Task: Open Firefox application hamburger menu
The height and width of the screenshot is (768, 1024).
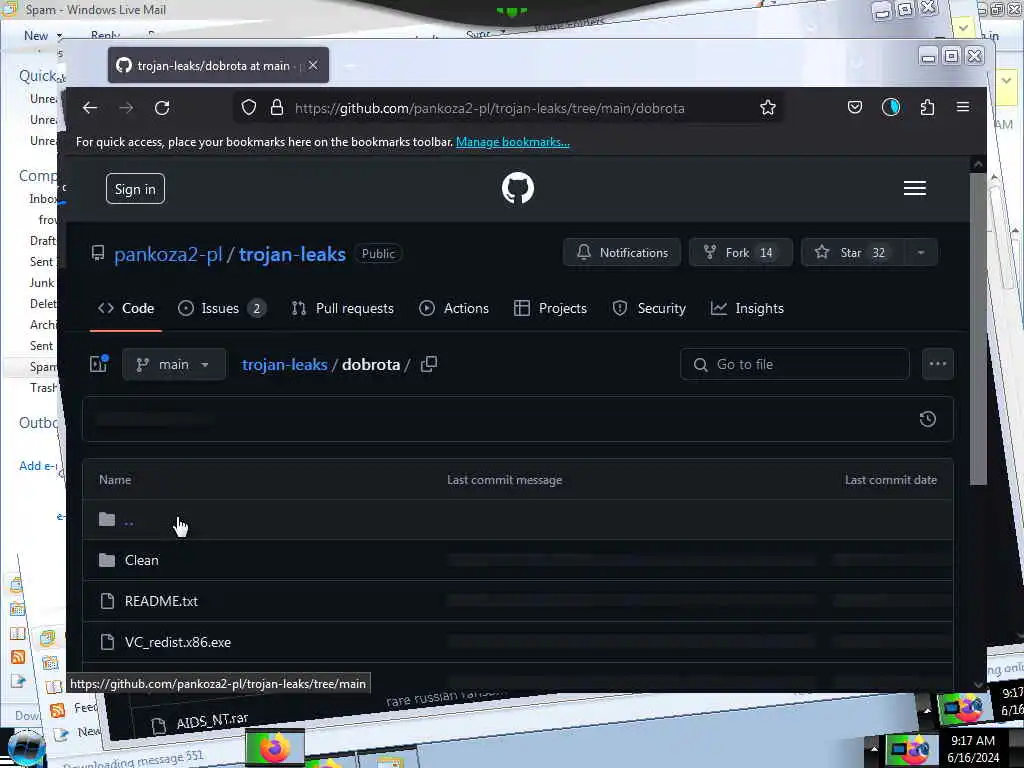Action: coord(963,107)
